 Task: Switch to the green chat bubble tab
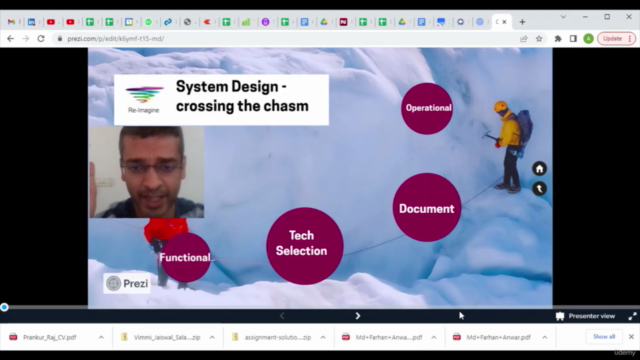(x=149, y=22)
